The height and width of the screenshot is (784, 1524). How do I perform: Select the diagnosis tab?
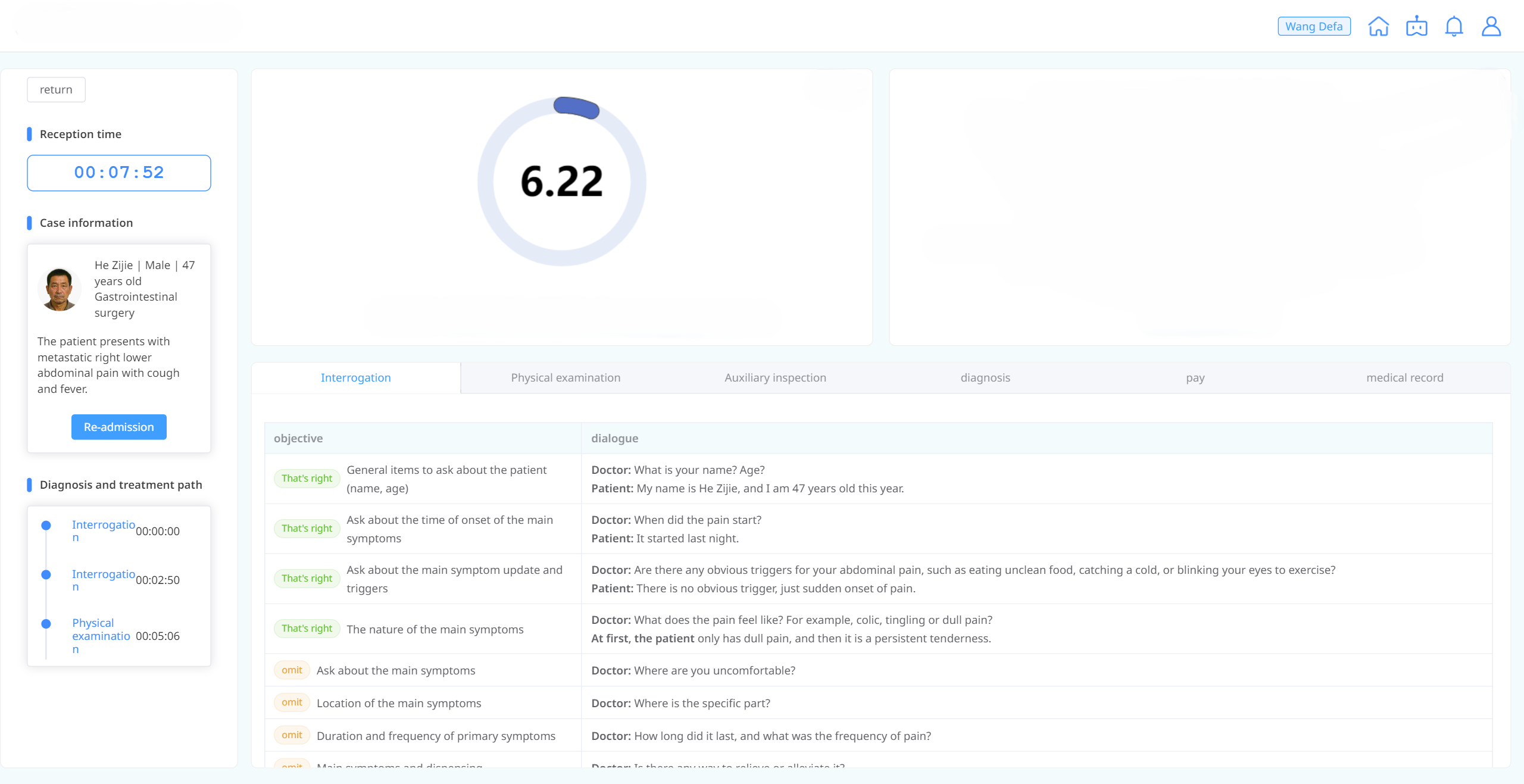tap(985, 378)
